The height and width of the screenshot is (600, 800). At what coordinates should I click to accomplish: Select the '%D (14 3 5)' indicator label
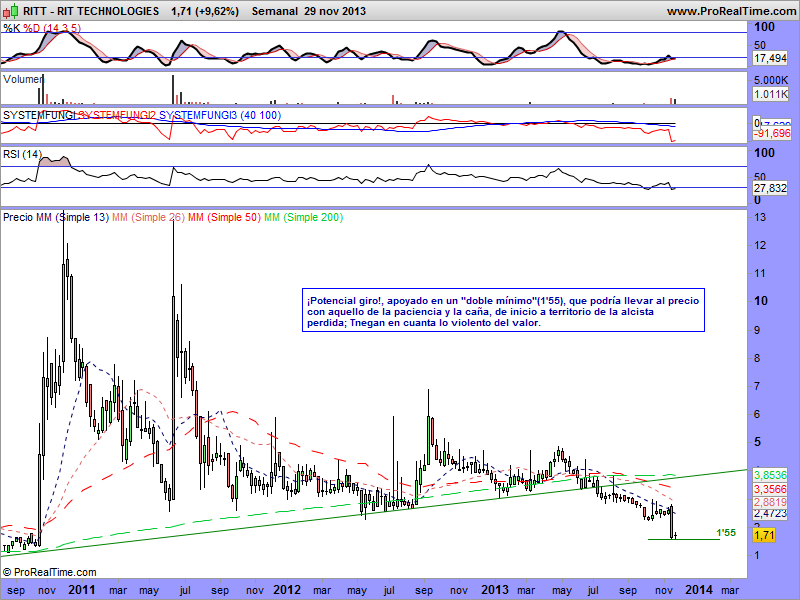click(x=52, y=28)
